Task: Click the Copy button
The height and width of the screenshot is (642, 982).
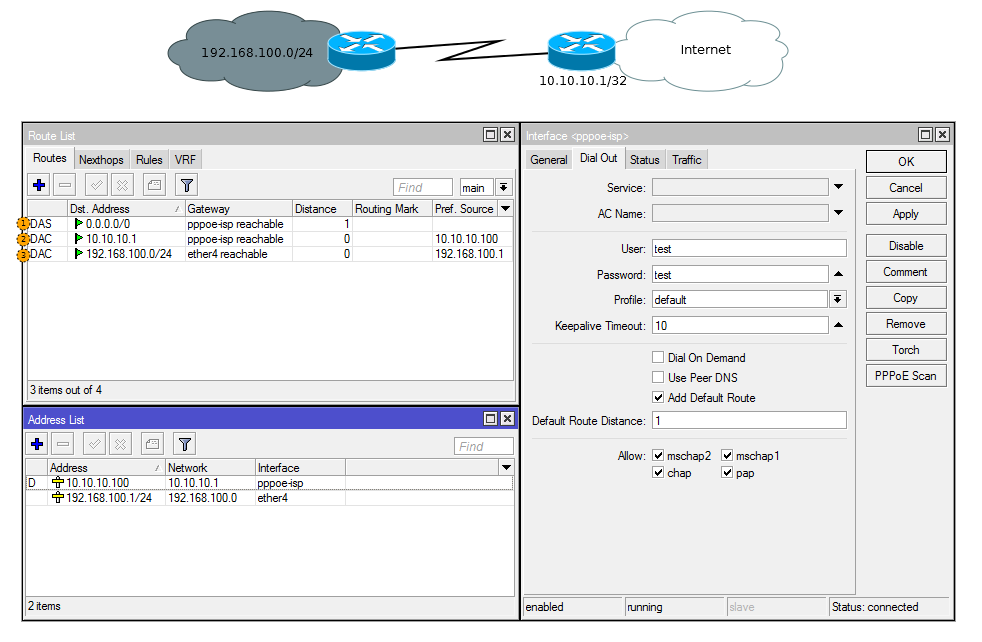Action: click(906, 298)
